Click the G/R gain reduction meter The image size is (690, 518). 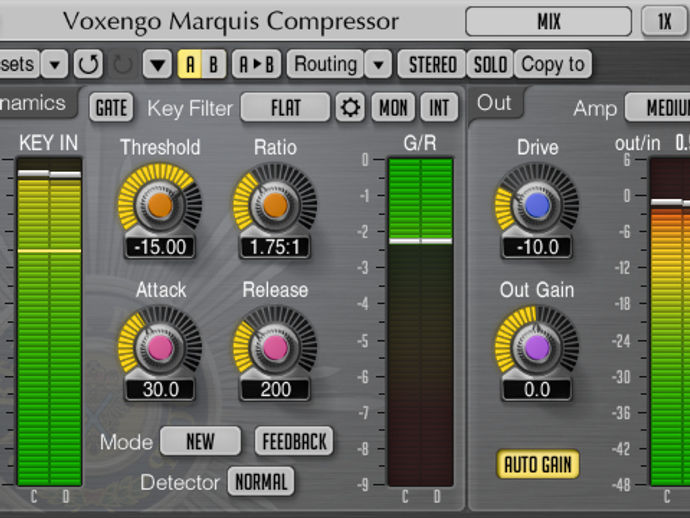[421, 322]
